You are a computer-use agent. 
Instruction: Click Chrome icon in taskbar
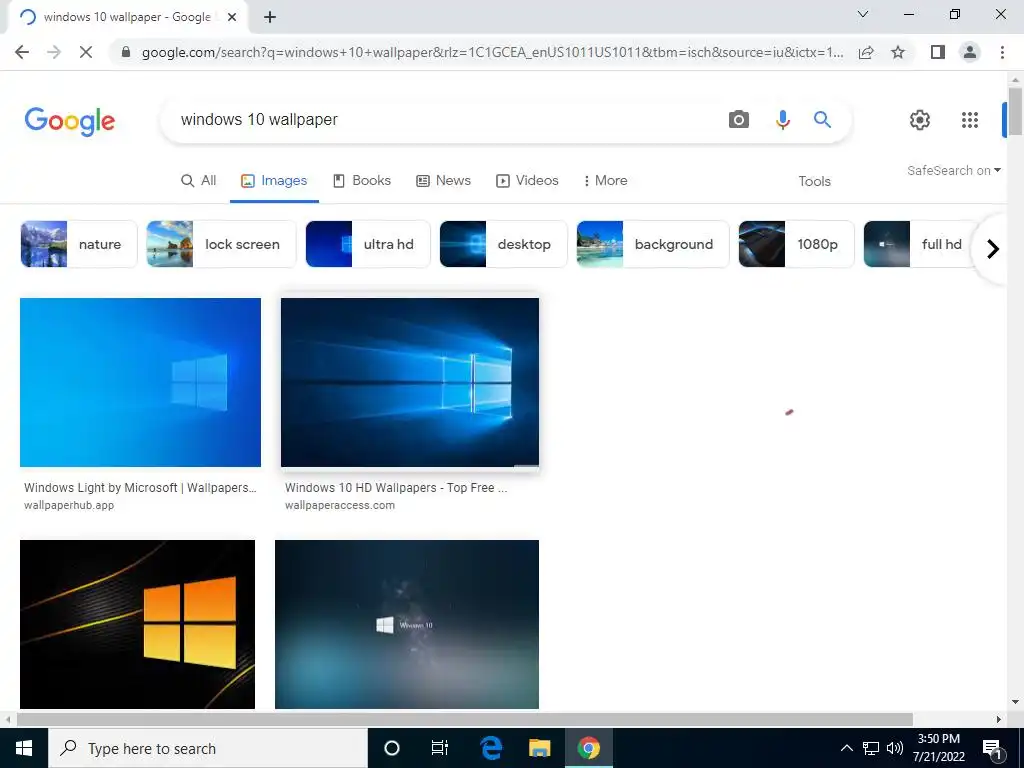point(588,748)
